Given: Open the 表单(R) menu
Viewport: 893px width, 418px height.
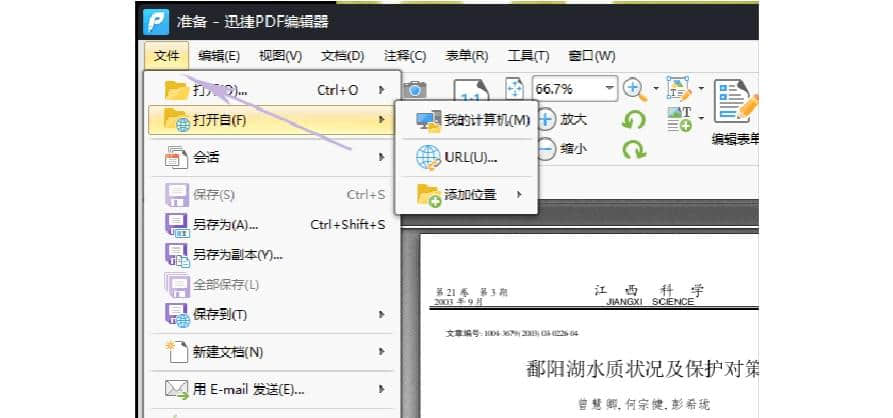Looking at the screenshot, I should tap(467, 56).
